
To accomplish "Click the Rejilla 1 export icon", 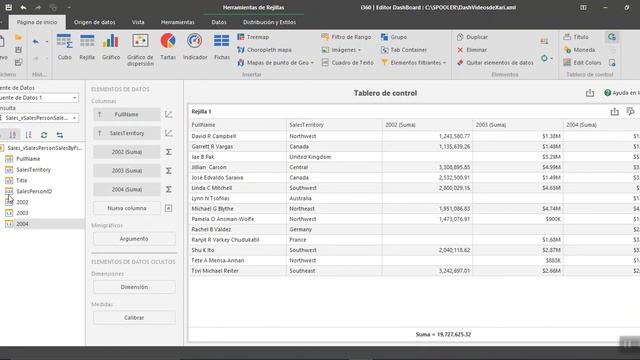I will pos(614,111).
